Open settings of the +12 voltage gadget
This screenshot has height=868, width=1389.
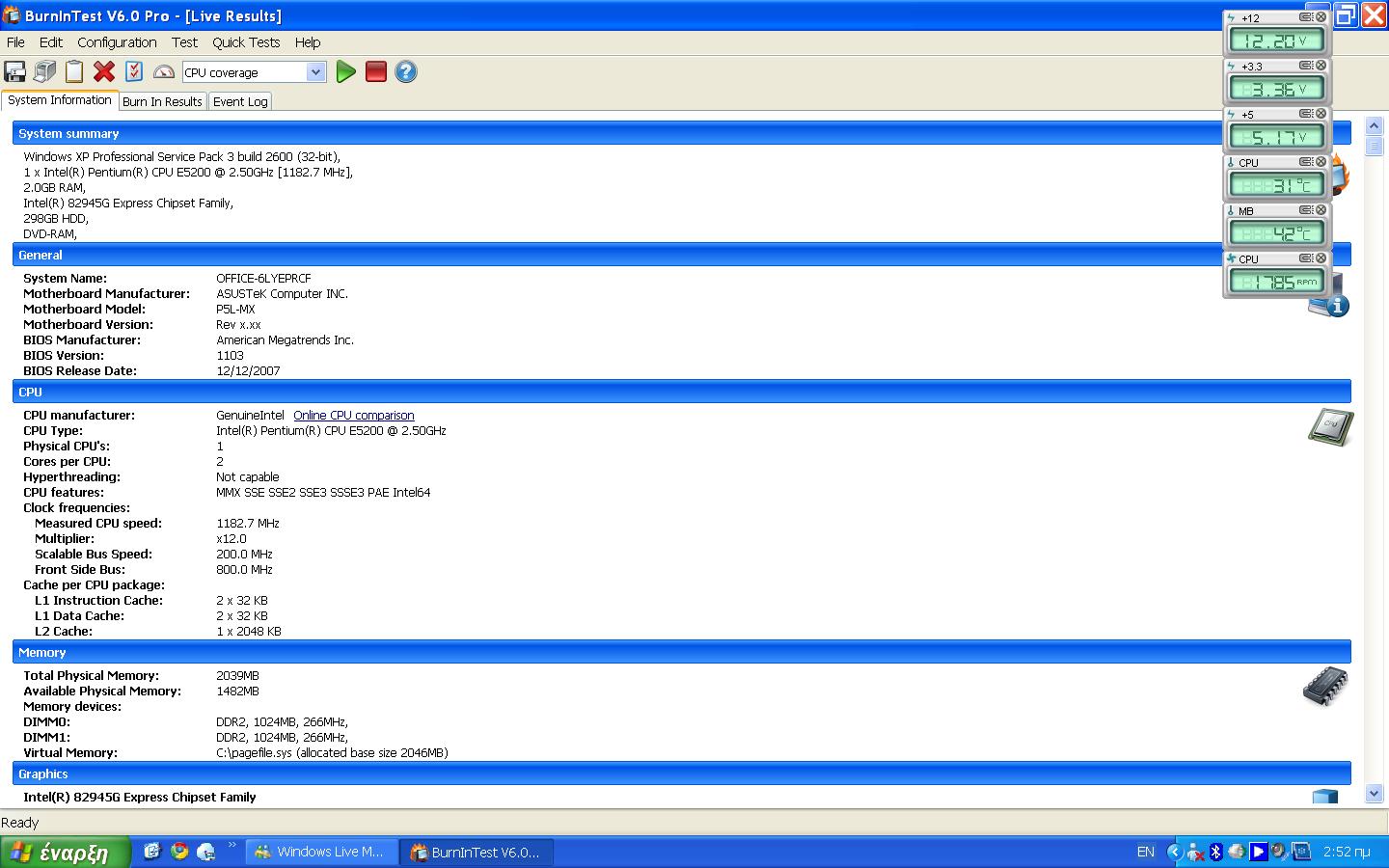pyautogui.click(x=1306, y=17)
